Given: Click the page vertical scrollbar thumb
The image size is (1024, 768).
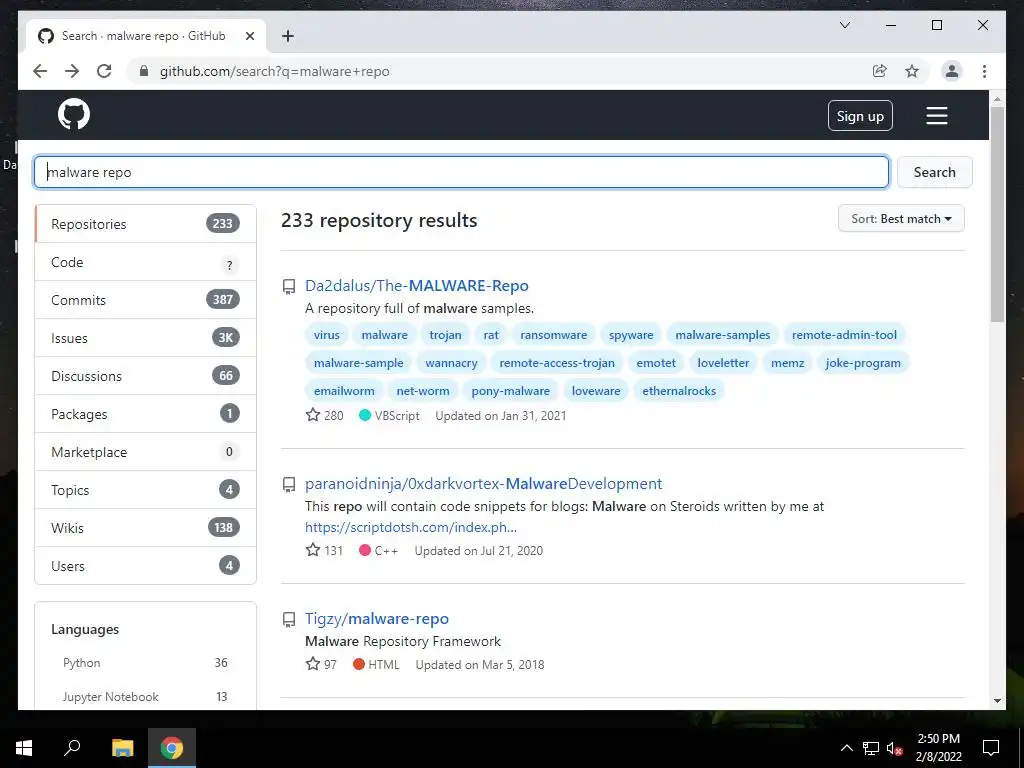Looking at the screenshot, I should coord(997,214).
